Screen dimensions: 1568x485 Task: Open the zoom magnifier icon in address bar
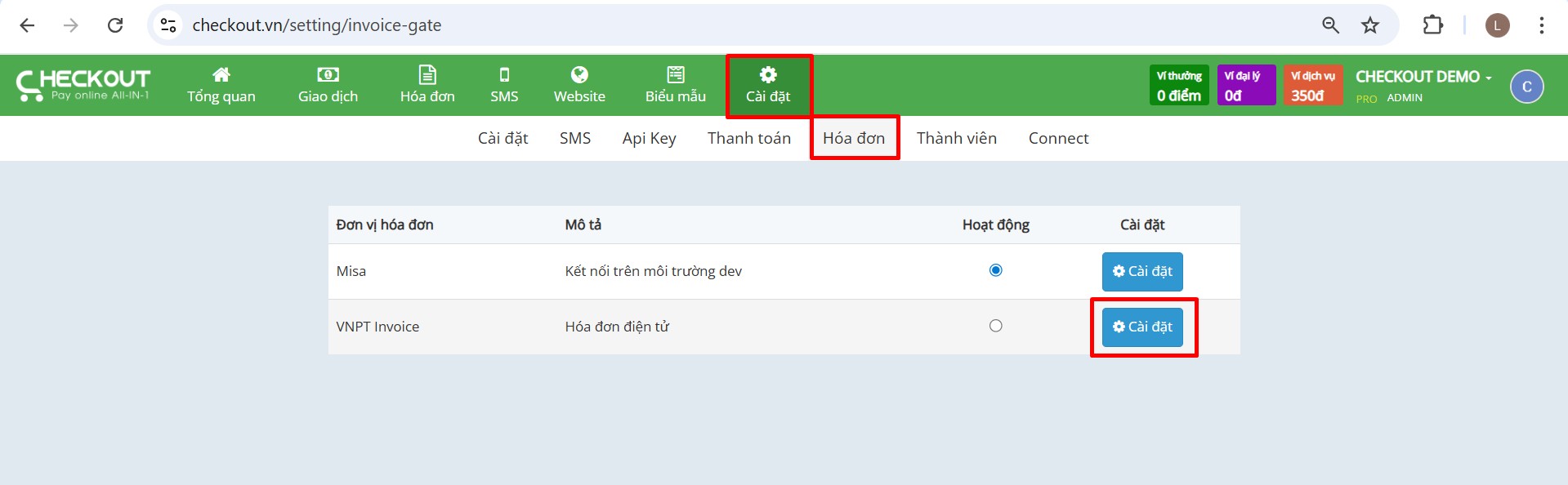[x=1330, y=25]
